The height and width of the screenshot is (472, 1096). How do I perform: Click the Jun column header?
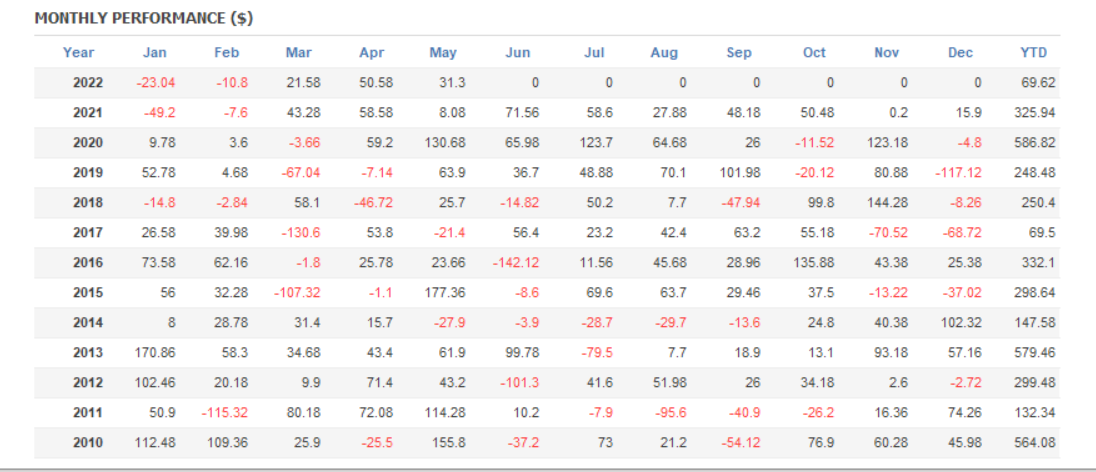[518, 53]
